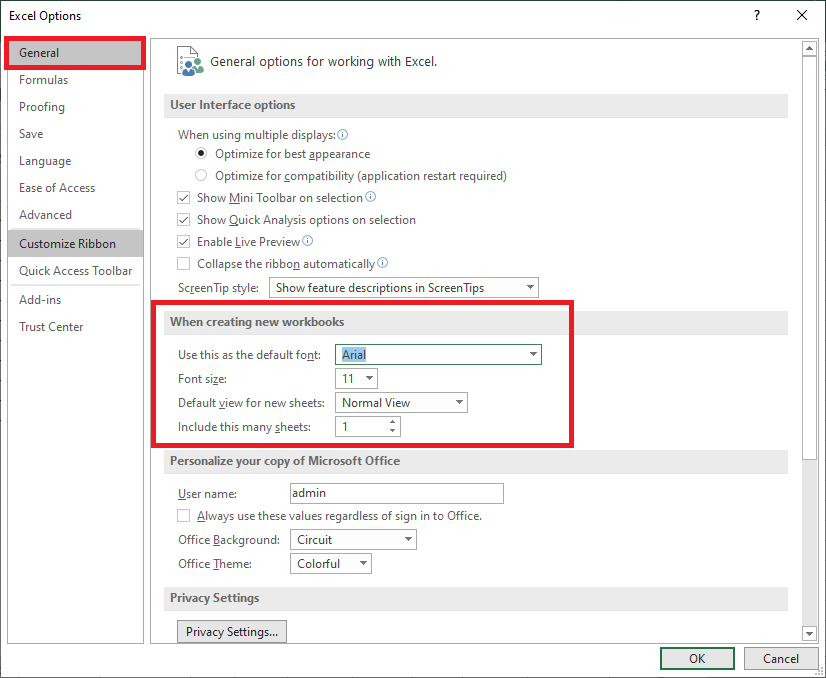Click the info icon beside multiple displays option
This screenshot has height=678, width=826.
[x=341, y=134]
